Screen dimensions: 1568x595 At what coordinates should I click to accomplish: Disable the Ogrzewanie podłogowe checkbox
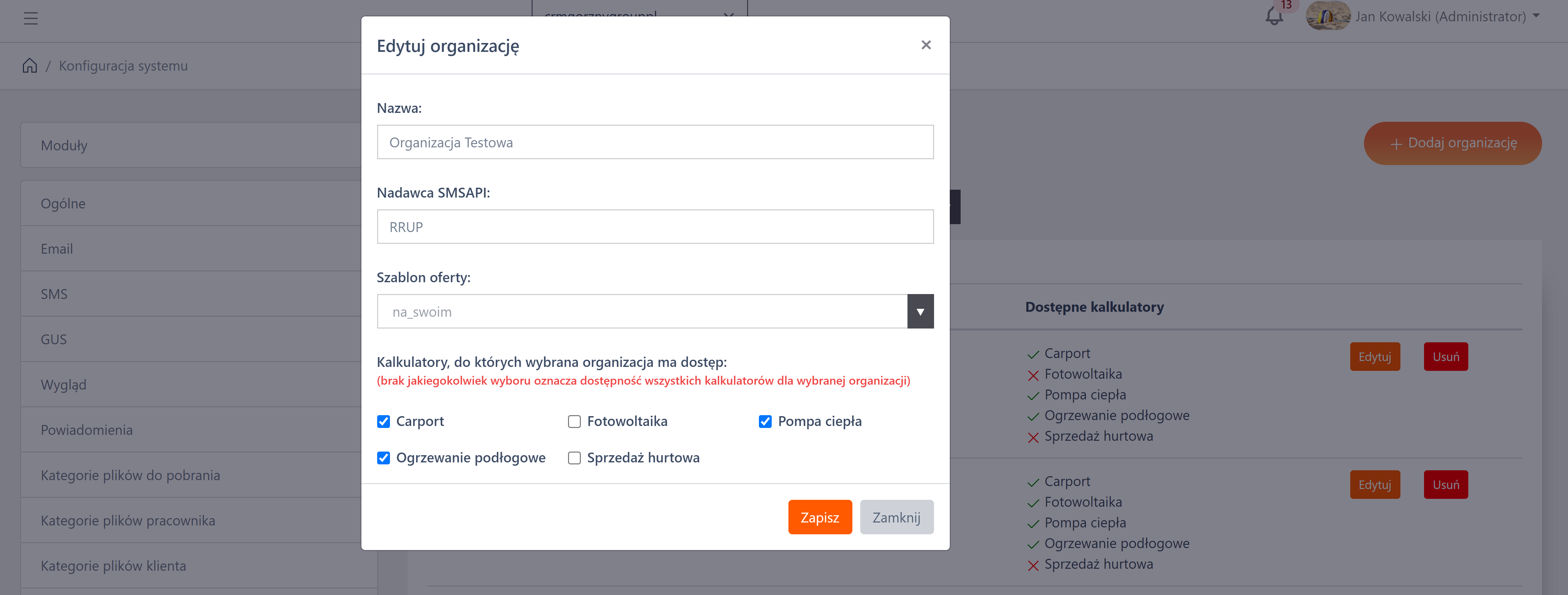(383, 458)
